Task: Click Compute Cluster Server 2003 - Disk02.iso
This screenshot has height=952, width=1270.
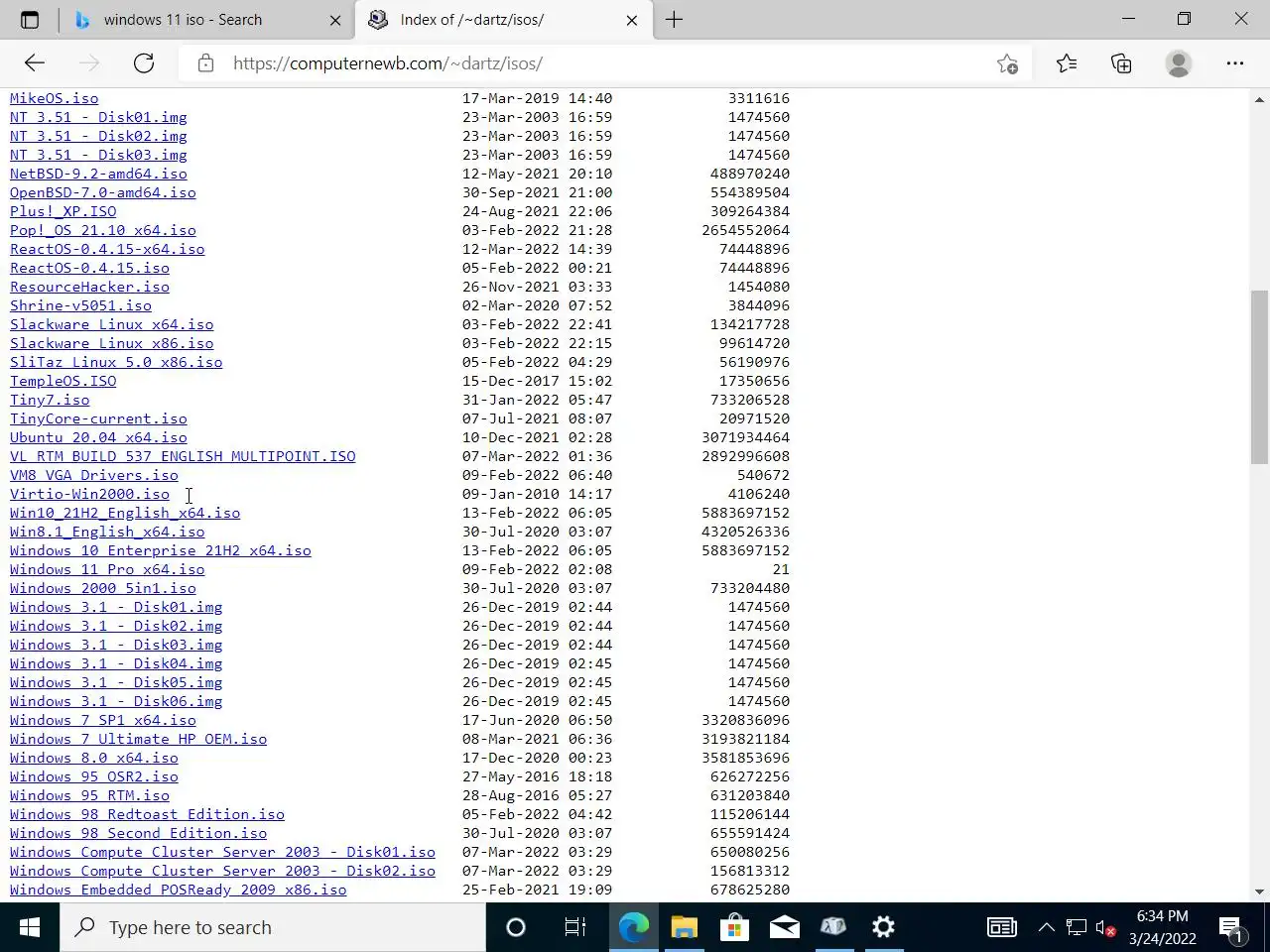Action: [222, 871]
